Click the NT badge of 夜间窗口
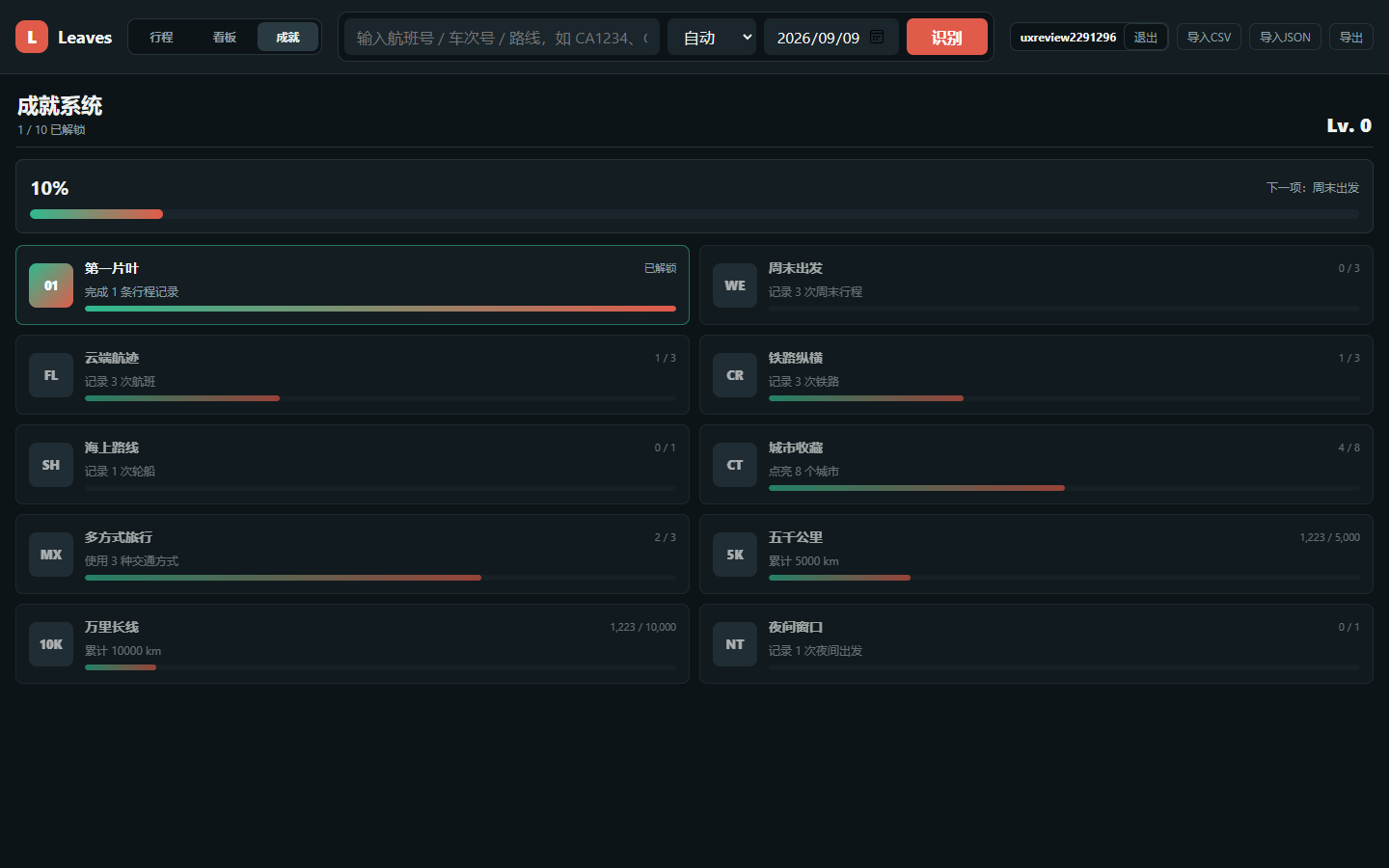The width and height of the screenshot is (1389, 868). [x=735, y=644]
